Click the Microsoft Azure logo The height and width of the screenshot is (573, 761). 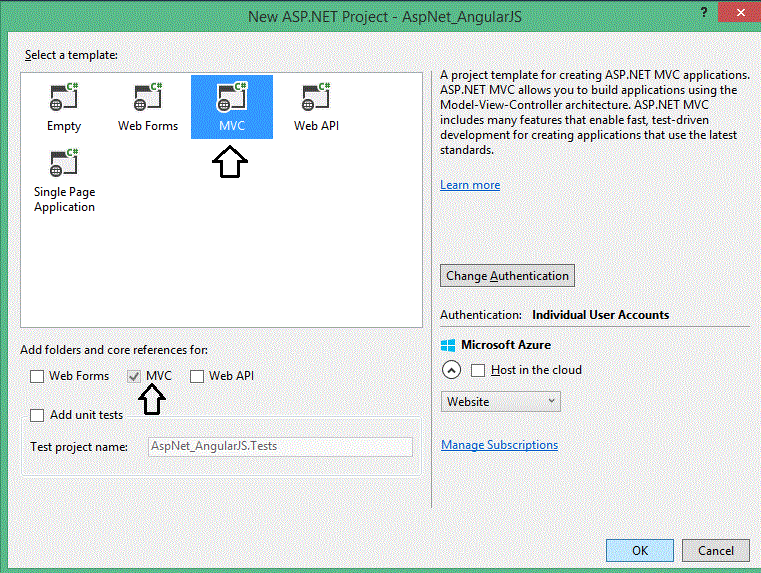447,345
